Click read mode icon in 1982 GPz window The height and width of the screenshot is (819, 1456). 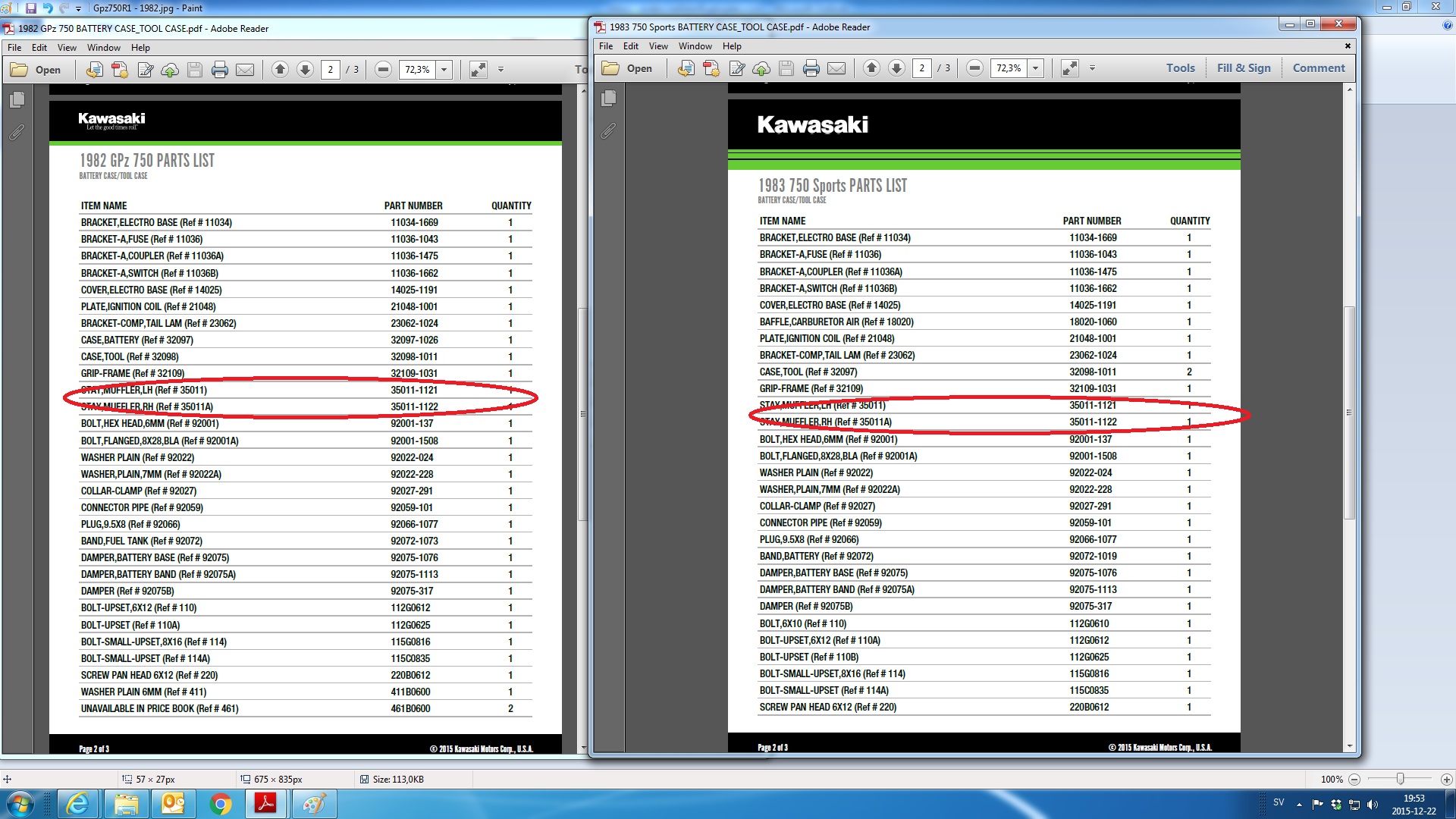(479, 70)
